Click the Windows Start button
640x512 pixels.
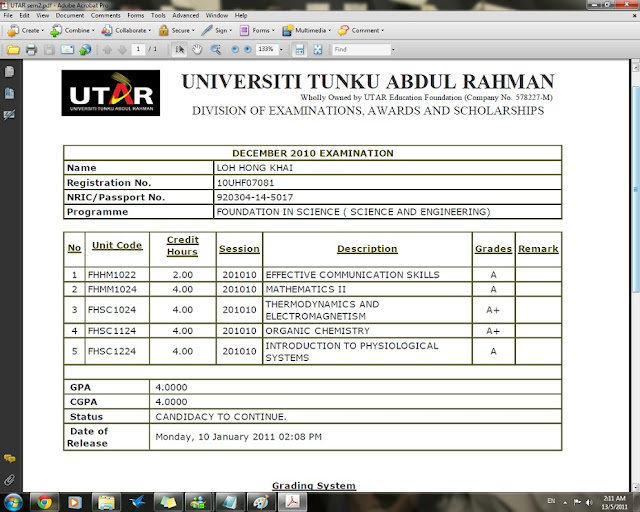[x=13, y=502]
